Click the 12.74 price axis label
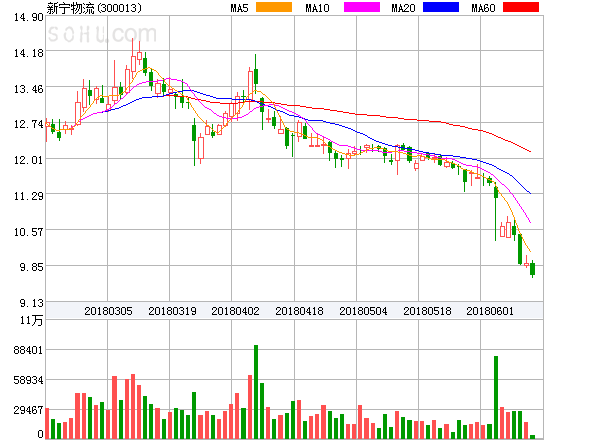600x440 pixels. 29,124
